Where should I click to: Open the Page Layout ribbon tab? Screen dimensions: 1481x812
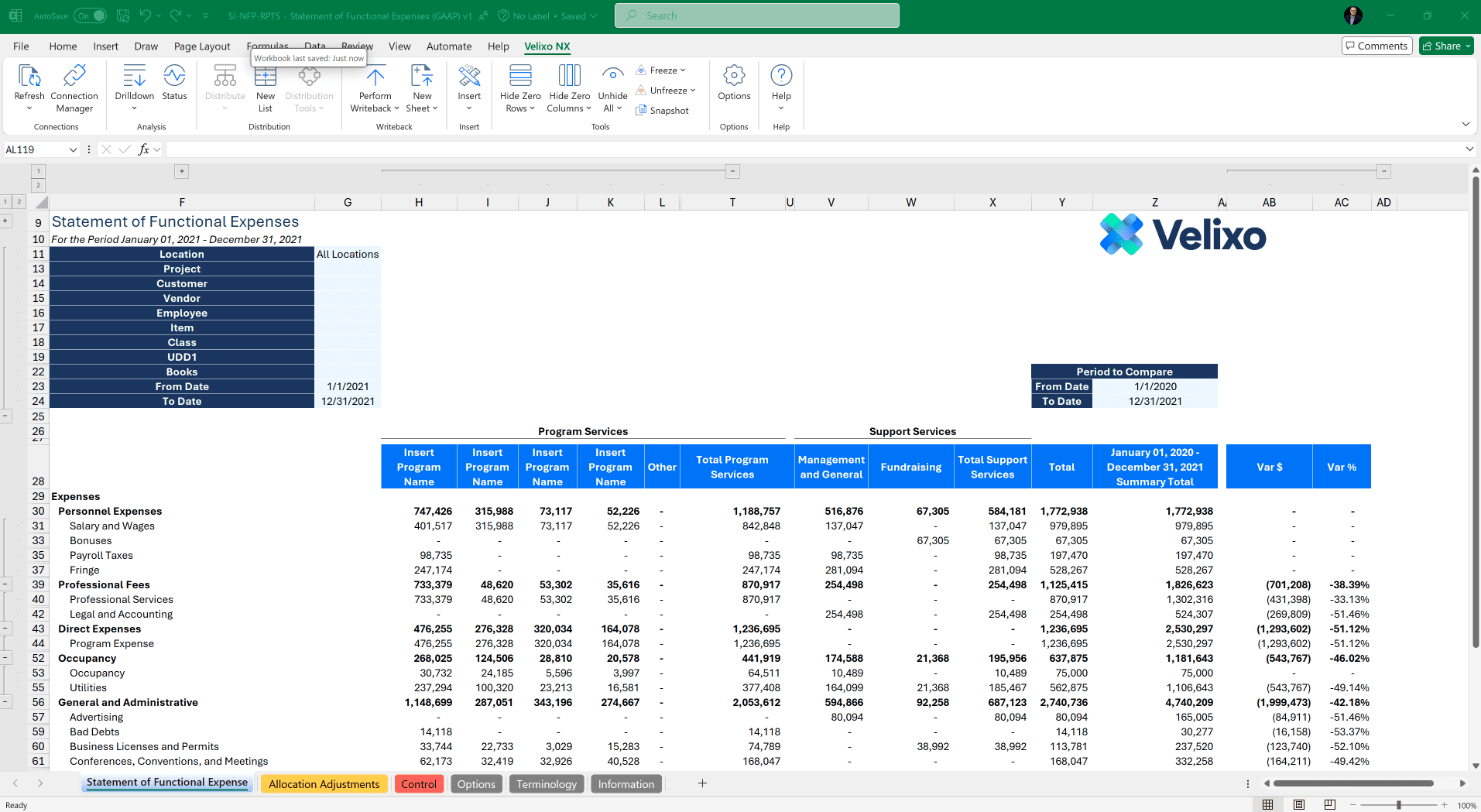coord(202,46)
